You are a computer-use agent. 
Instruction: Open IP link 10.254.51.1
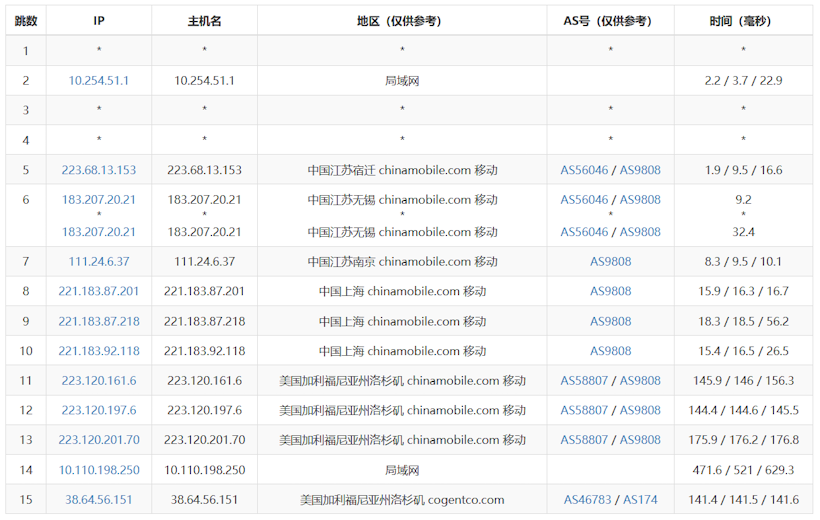[99, 81]
